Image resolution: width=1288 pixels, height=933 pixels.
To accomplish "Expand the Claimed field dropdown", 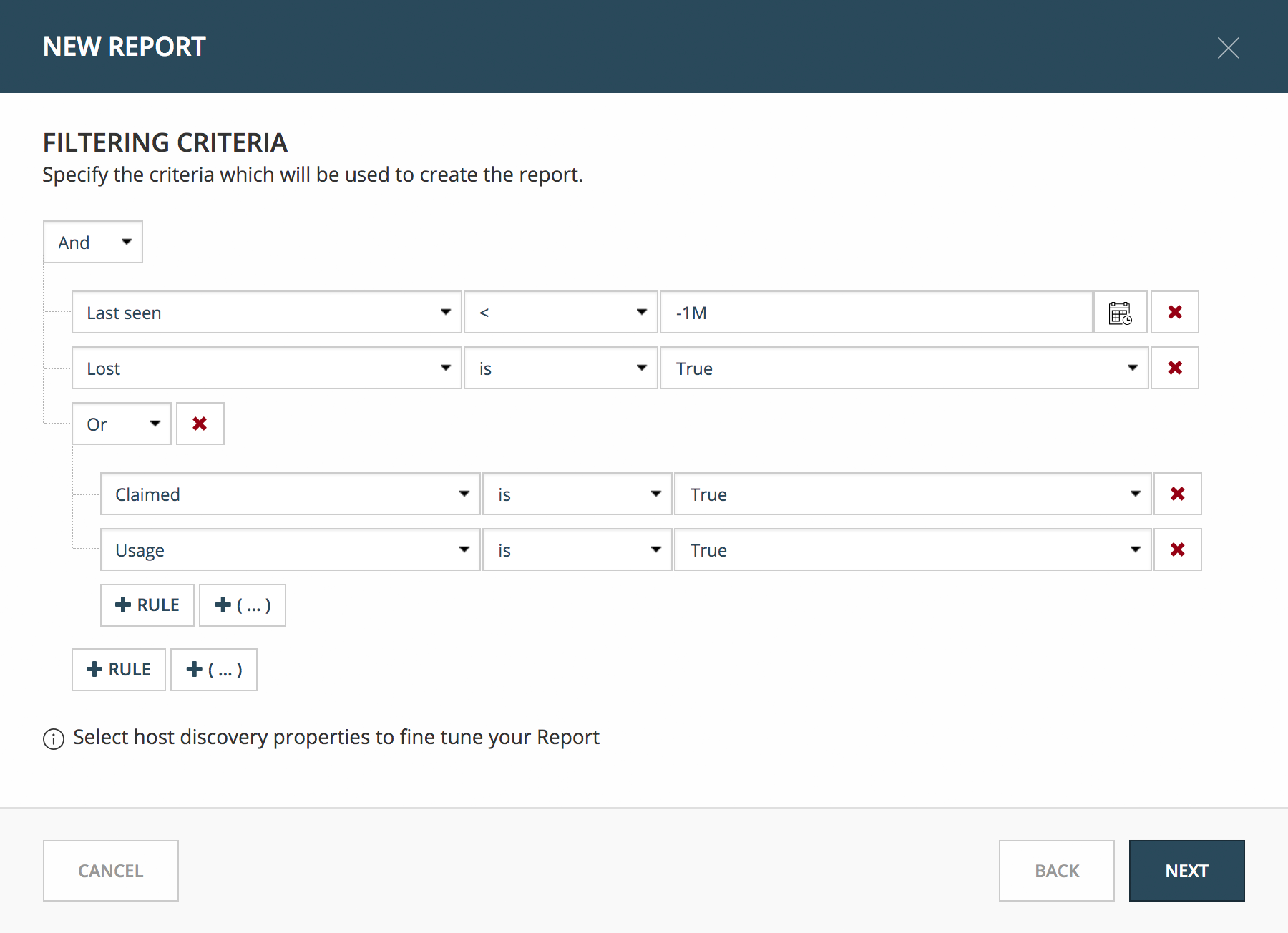I will (x=291, y=494).
